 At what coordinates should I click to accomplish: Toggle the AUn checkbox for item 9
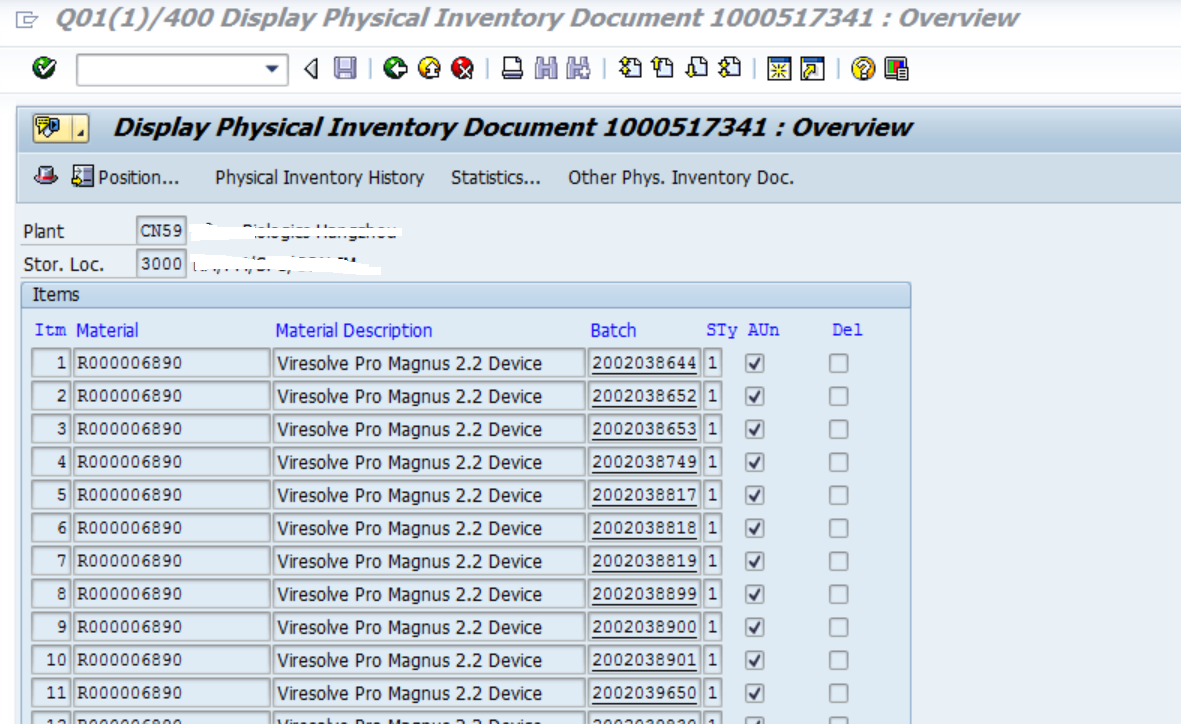click(x=755, y=627)
